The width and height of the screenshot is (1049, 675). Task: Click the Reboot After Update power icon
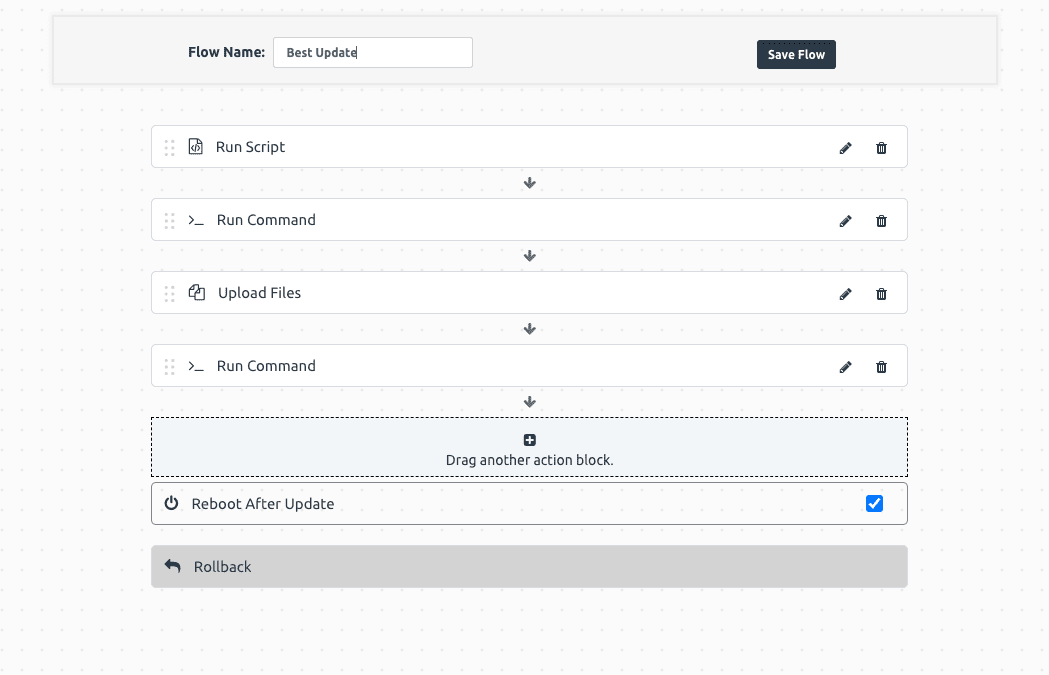[171, 503]
